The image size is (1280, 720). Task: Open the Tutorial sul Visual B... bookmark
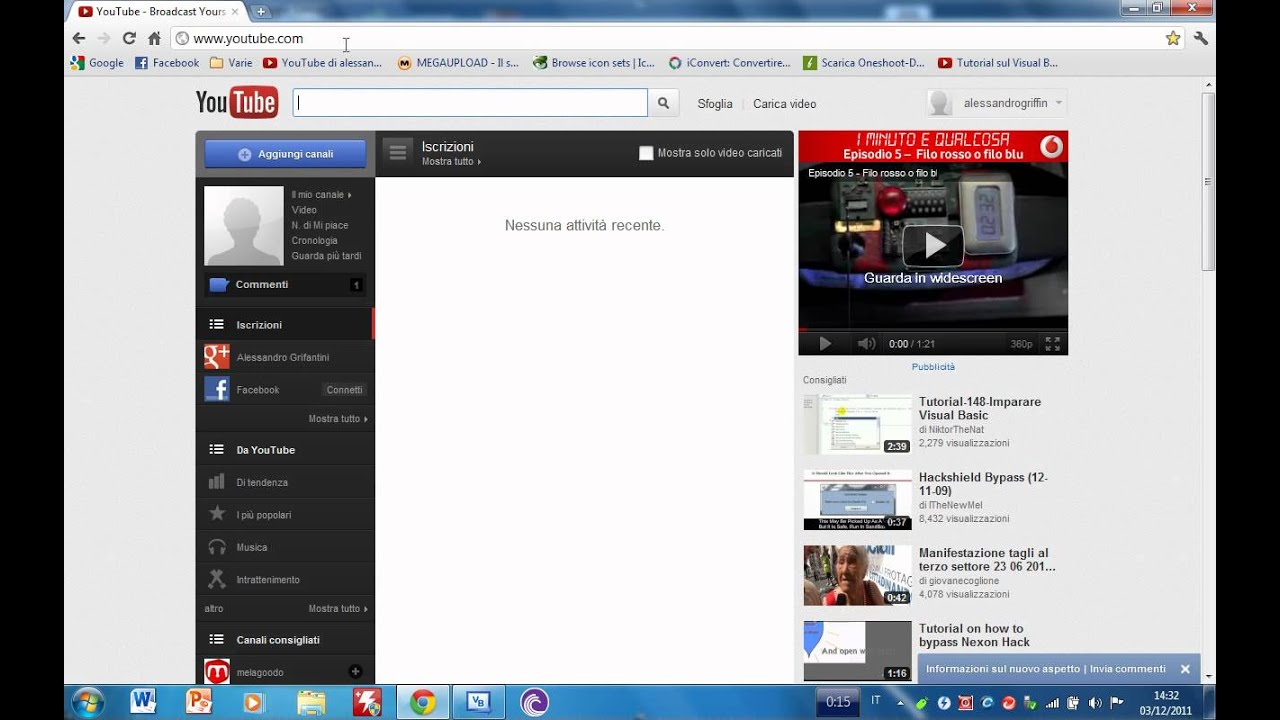coord(998,62)
